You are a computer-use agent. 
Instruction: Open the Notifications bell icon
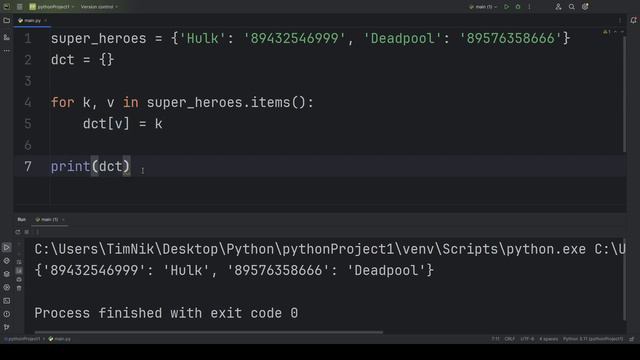633,20
